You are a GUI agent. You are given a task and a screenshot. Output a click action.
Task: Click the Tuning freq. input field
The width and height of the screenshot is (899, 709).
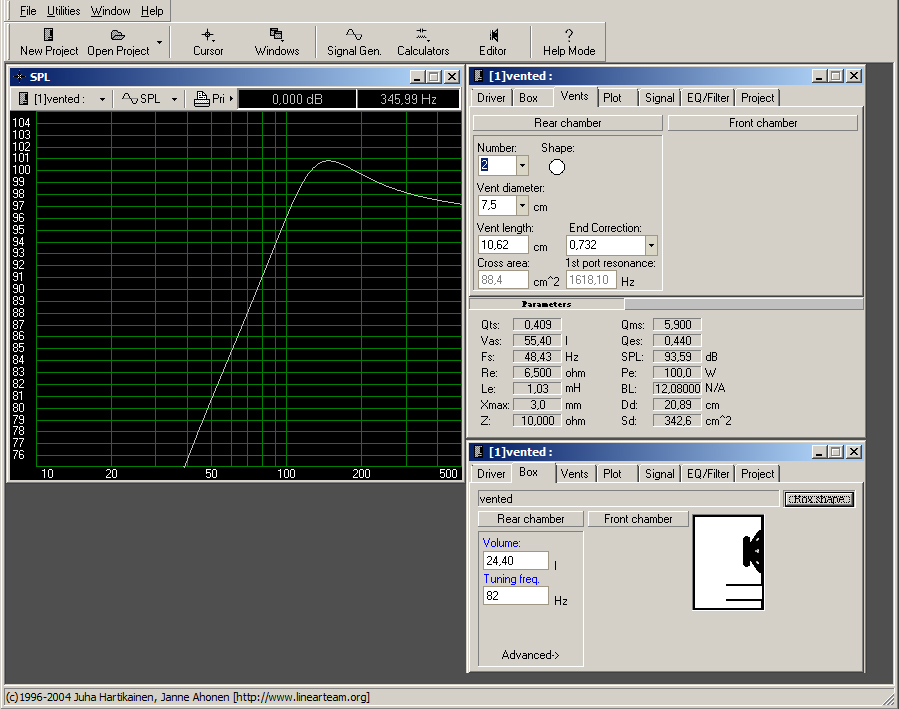click(x=515, y=596)
